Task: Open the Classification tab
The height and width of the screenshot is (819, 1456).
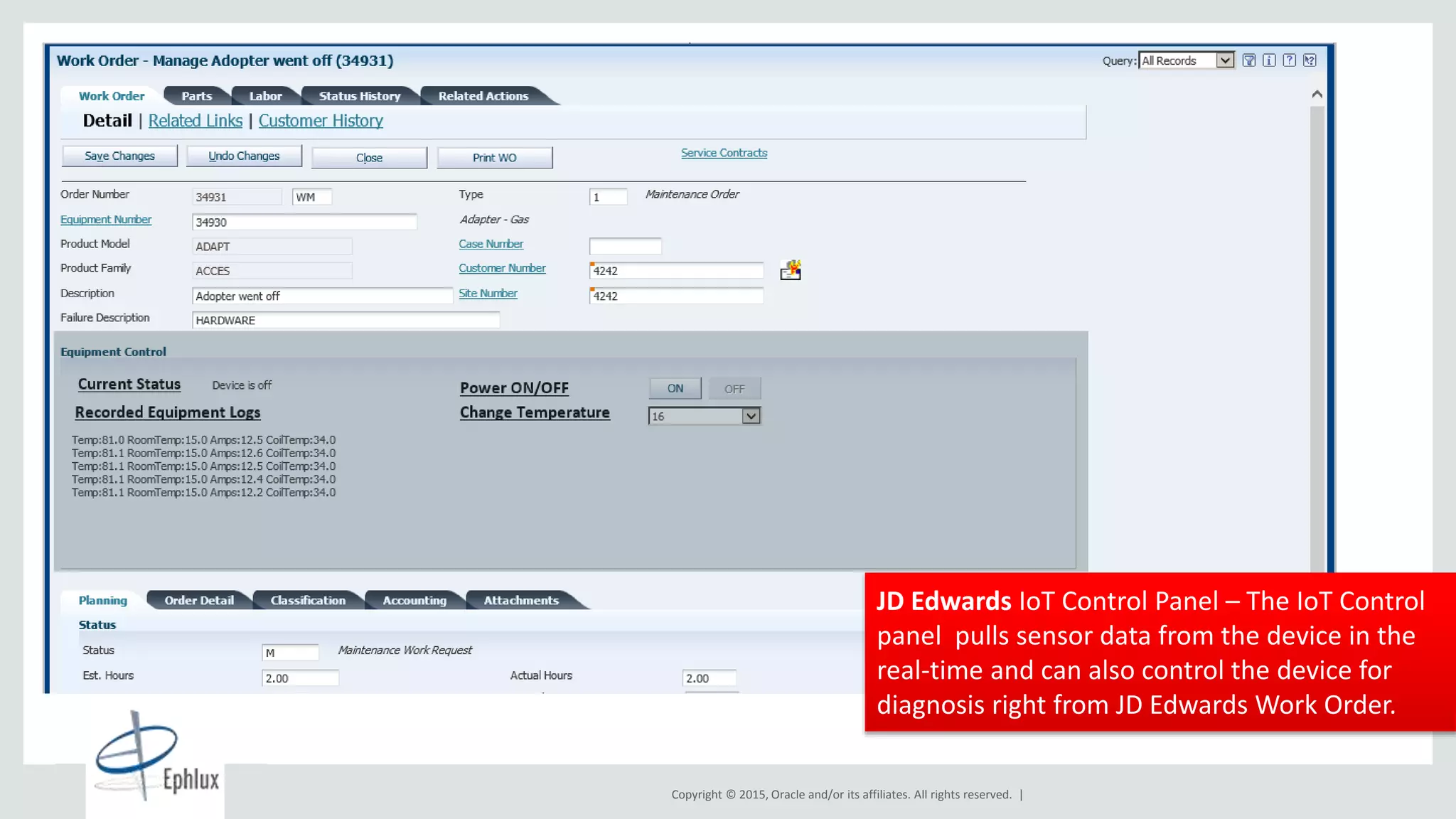Action: pos(308,600)
